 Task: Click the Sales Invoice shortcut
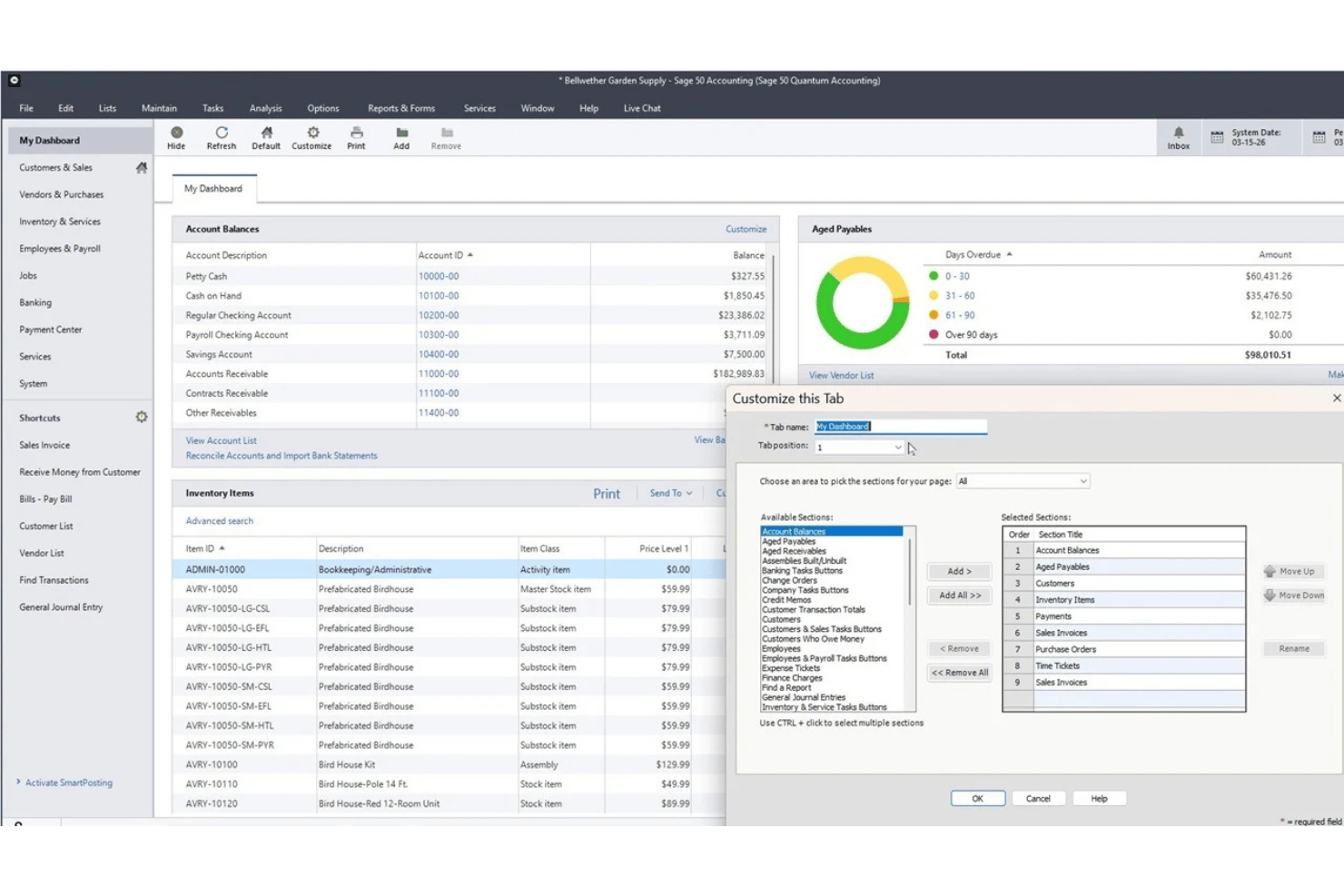[x=44, y=445]
